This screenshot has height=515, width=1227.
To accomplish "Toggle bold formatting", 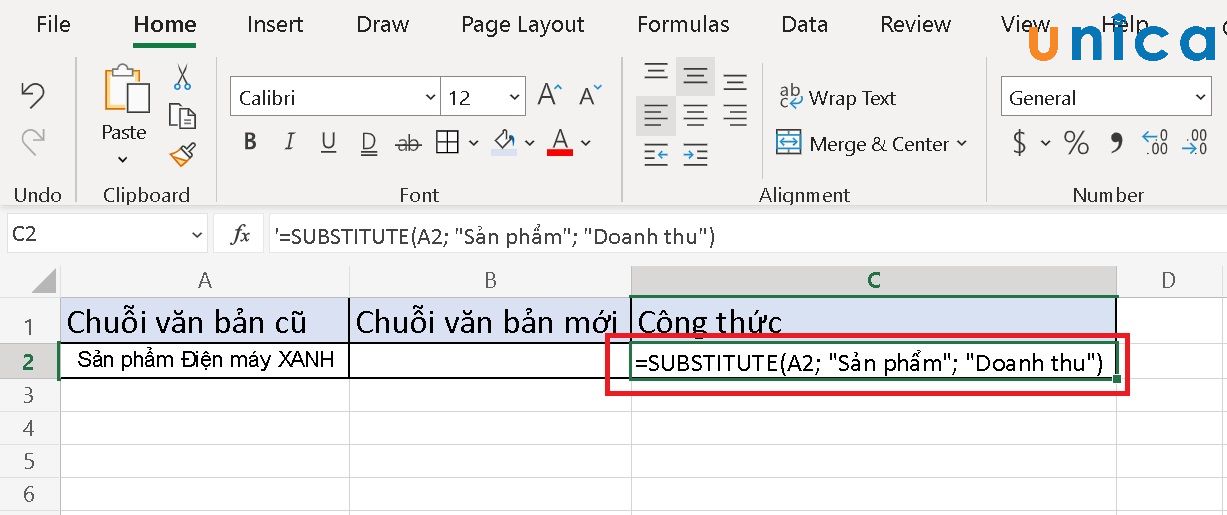I will point(250,143).
